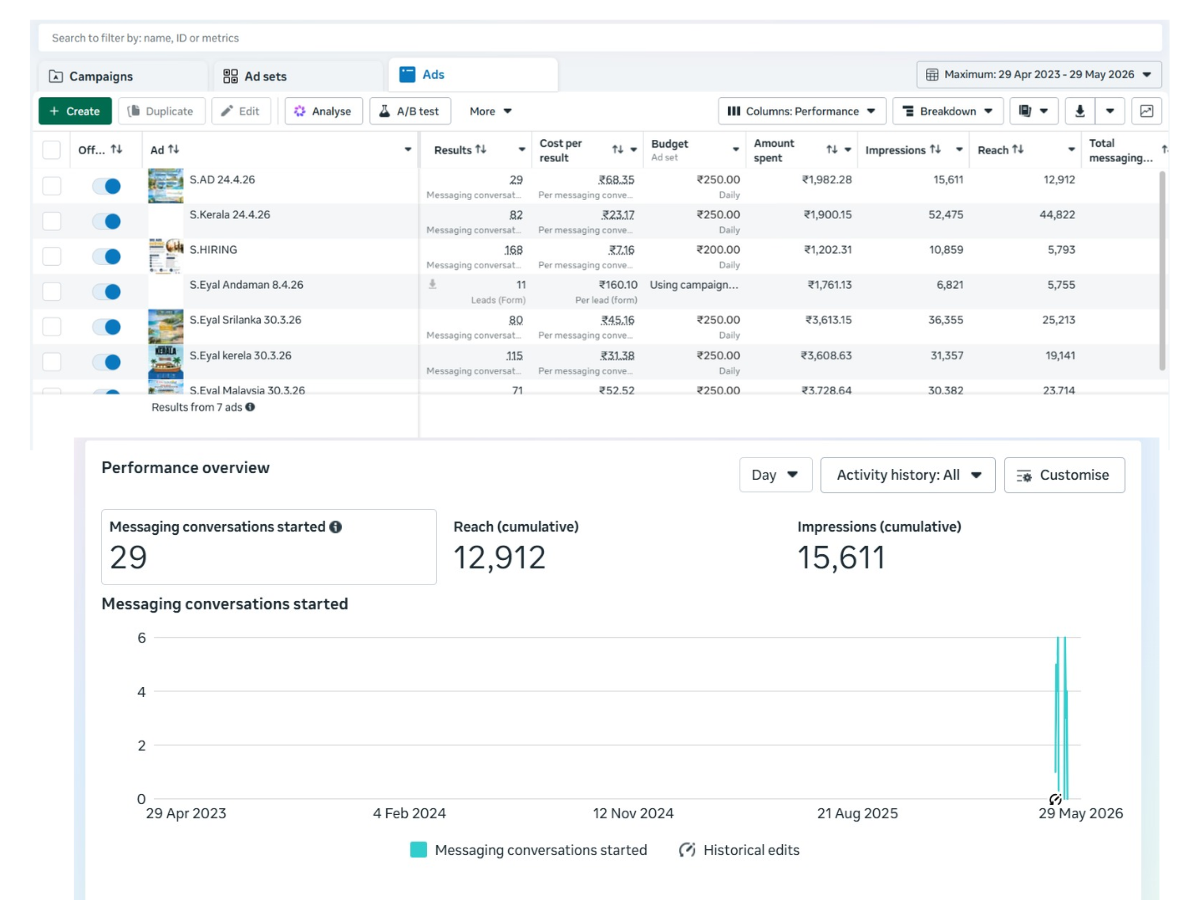Select the Messaging conversations started metric card
Image resolution: width=1200 pixels, height=900 pixels.
(268, 546)
